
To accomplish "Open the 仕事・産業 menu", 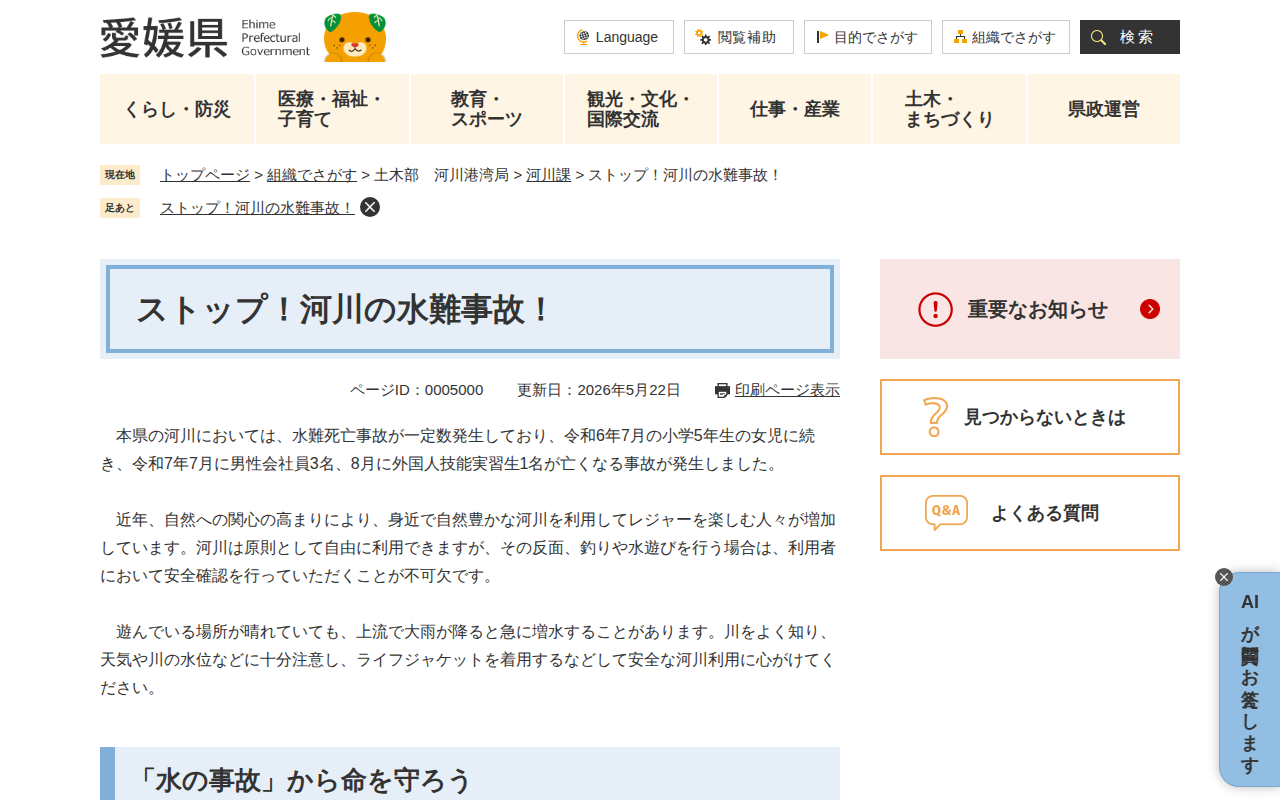I will click(x=795, y=109).
